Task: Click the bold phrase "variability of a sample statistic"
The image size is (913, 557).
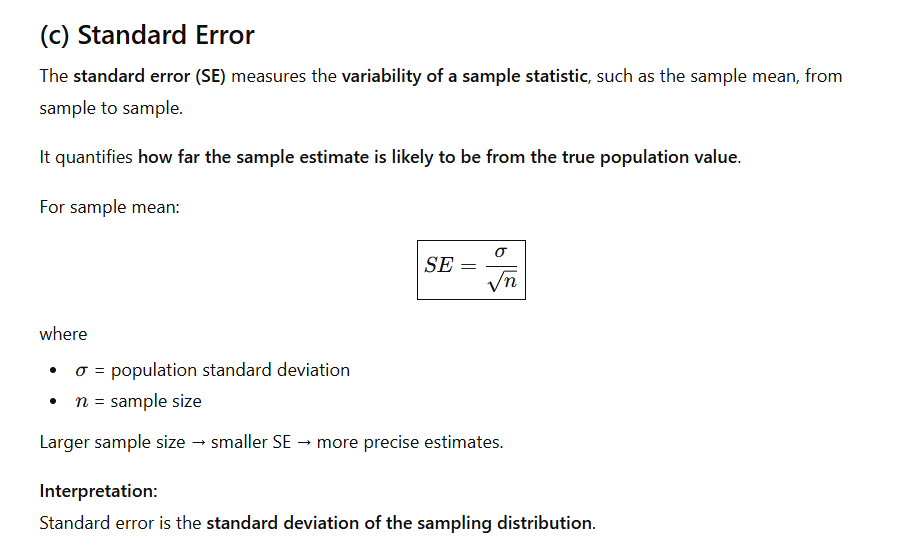Action: click(x=465, y=76)
